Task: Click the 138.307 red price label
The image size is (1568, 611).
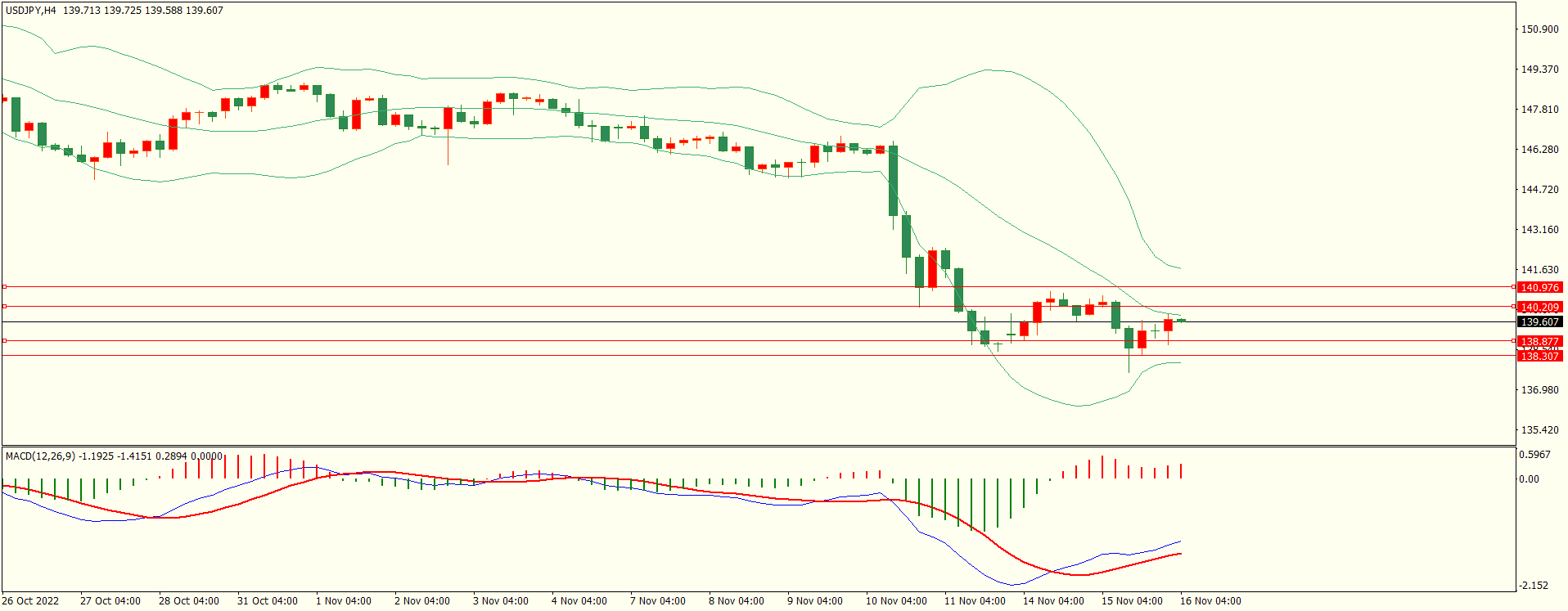Action: click(1539, 356)
